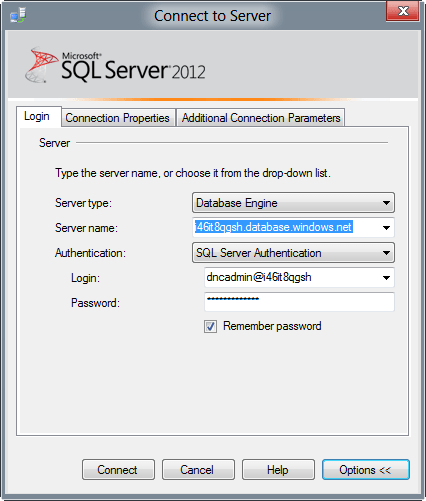Open the Server type dropdown

(293, 203)
